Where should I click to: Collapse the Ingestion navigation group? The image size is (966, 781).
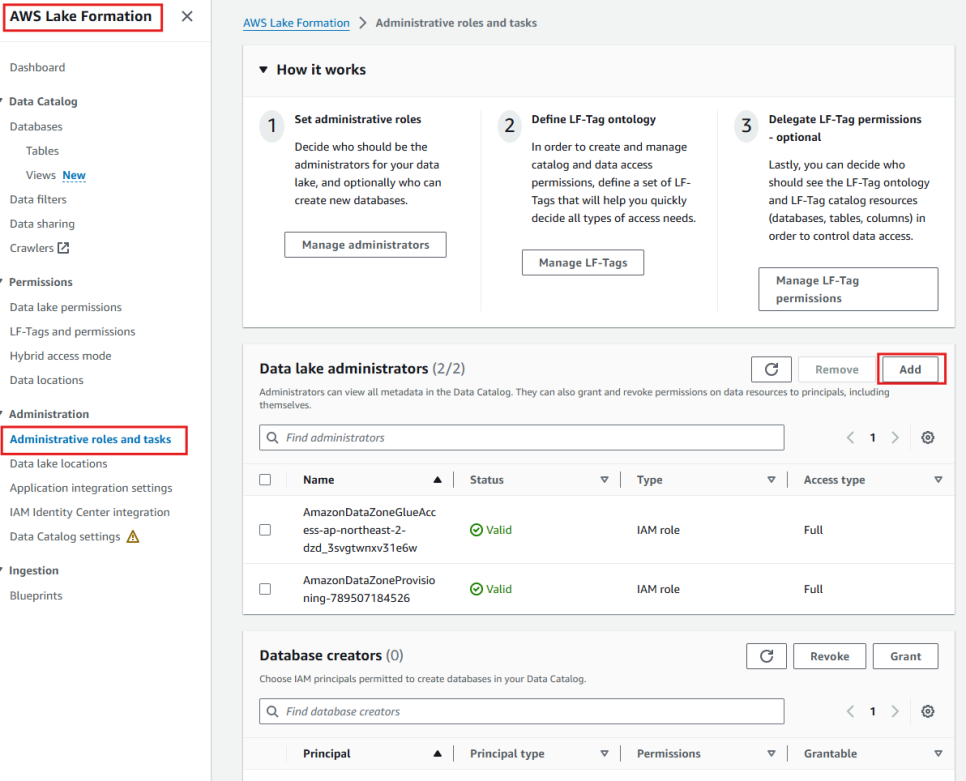2,570
